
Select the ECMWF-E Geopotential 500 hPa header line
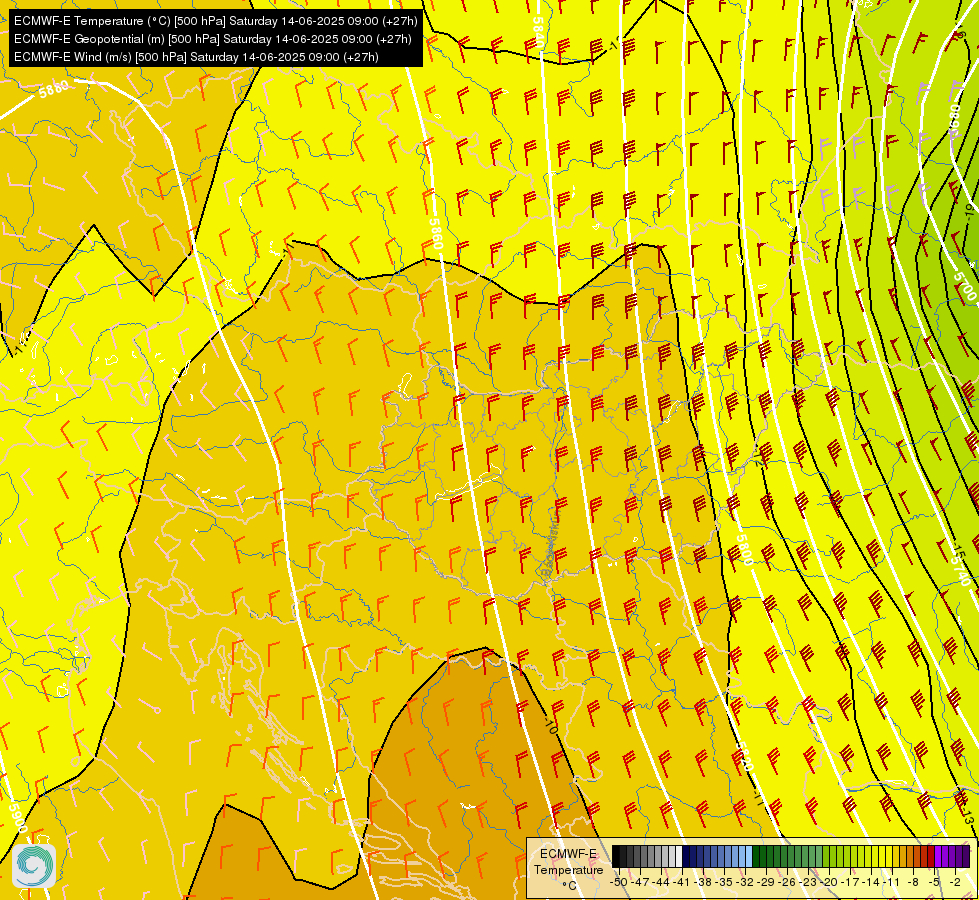click(212, 39)
